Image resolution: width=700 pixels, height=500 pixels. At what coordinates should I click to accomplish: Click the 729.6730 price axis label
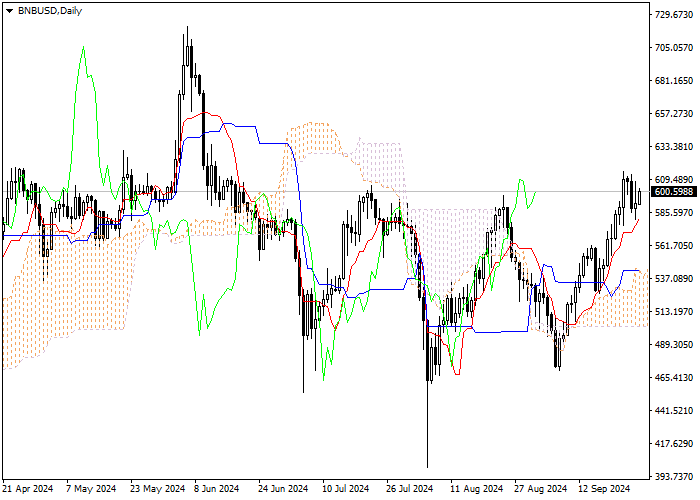674,15
